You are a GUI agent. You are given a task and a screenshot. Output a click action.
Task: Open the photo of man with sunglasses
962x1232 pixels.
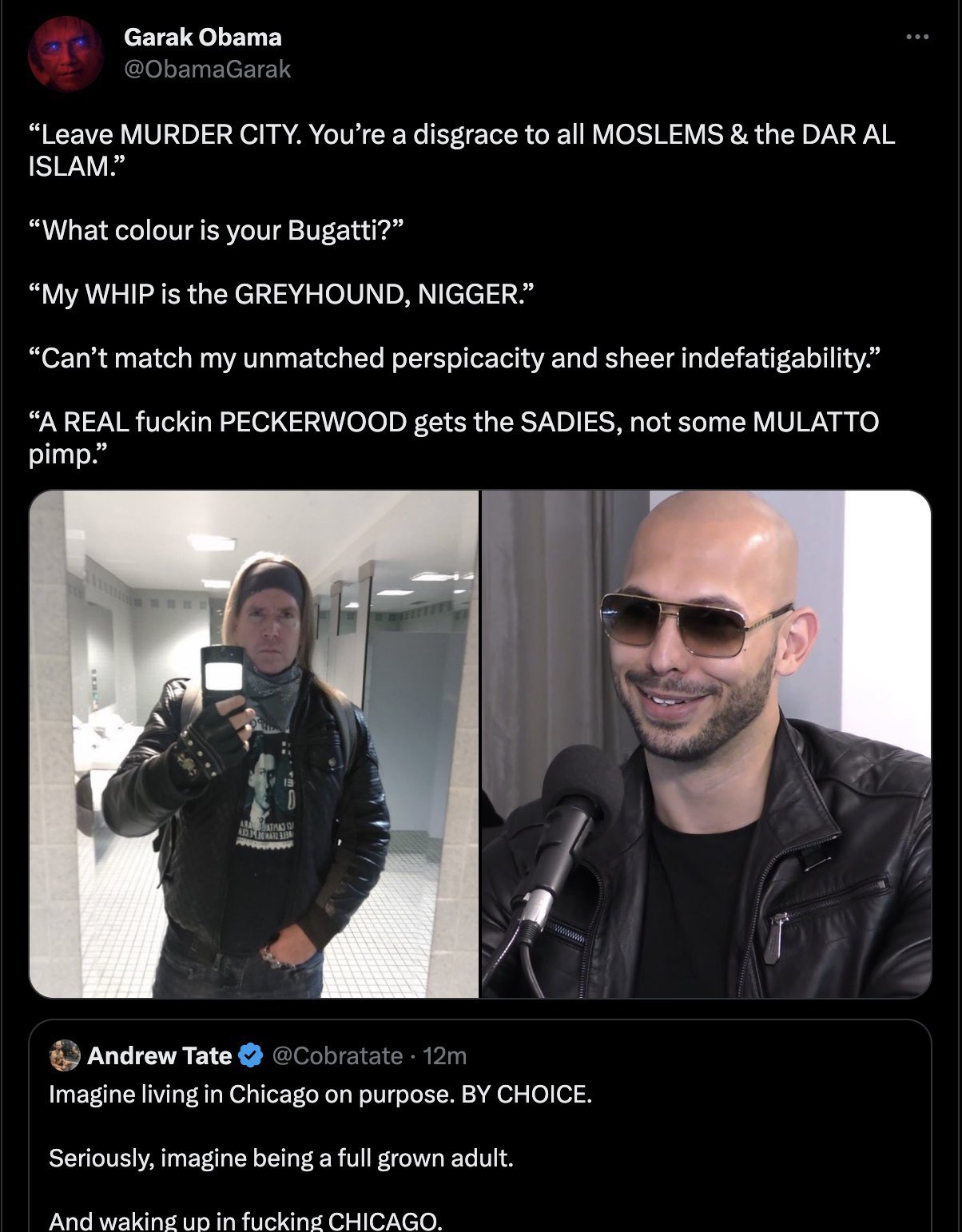tap(706, 744)
